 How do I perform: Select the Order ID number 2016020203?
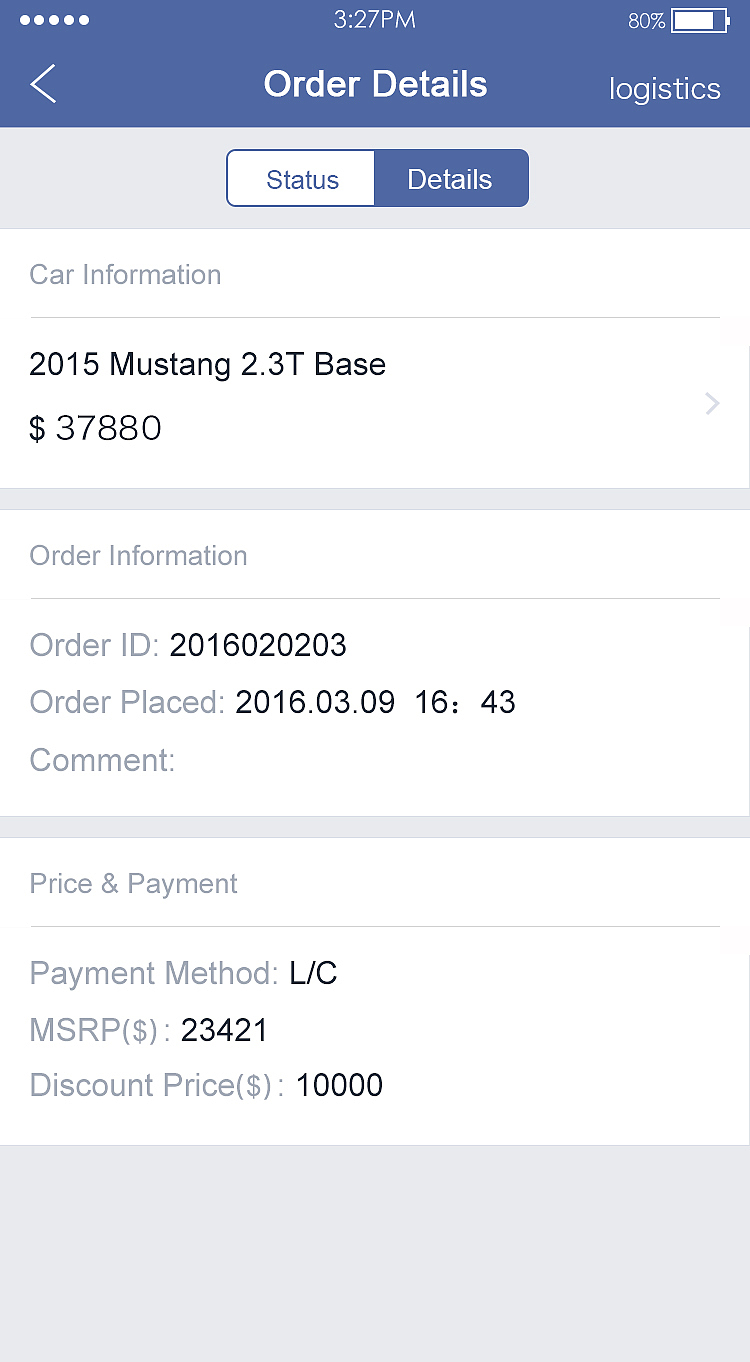point(258,646)
